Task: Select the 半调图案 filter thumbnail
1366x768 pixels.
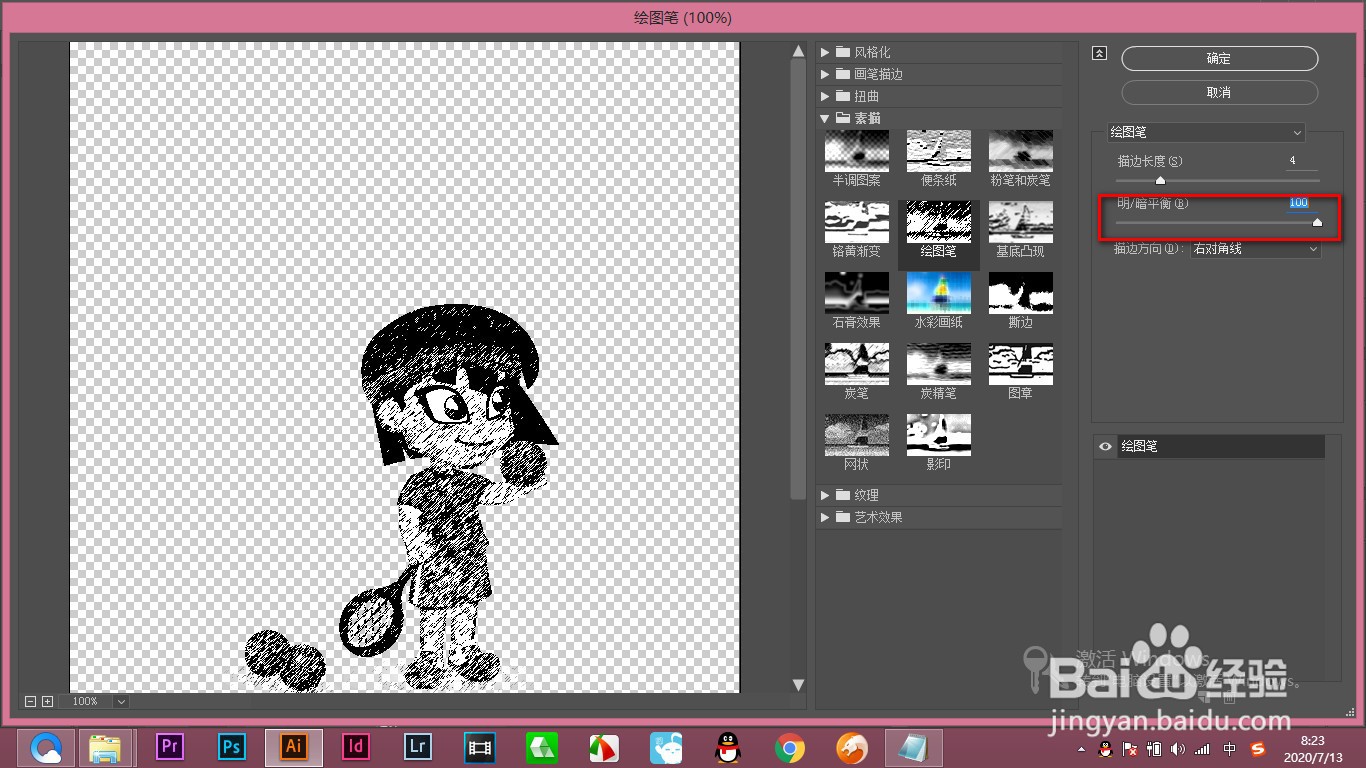Action: pyautogui.click(x=856, y=151)
